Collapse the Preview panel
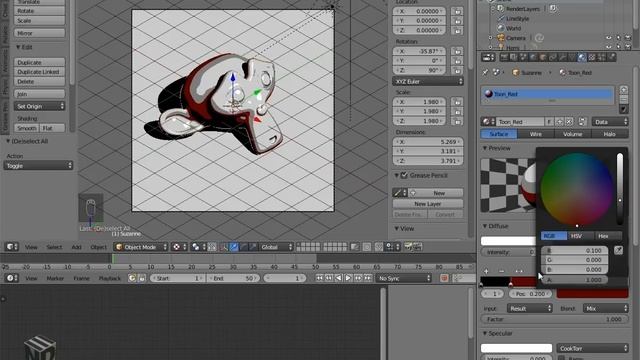The height and width of the screenshot is (360, 640). coord(485,148)
